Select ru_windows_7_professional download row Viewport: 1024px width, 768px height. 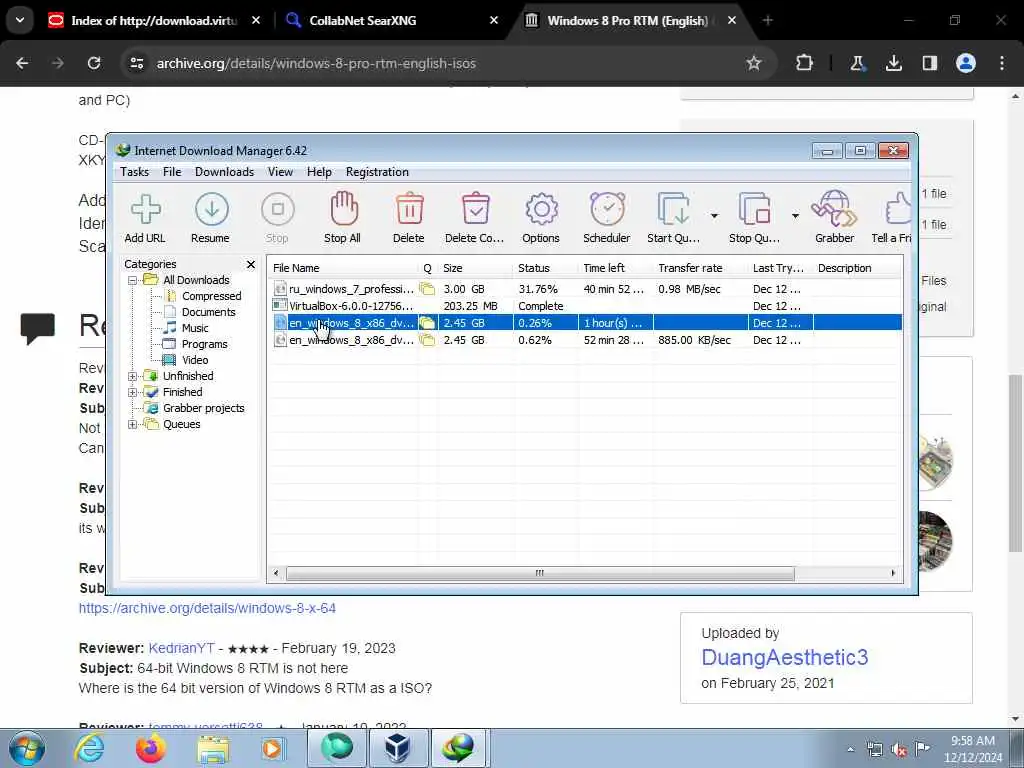coord(586,289)
